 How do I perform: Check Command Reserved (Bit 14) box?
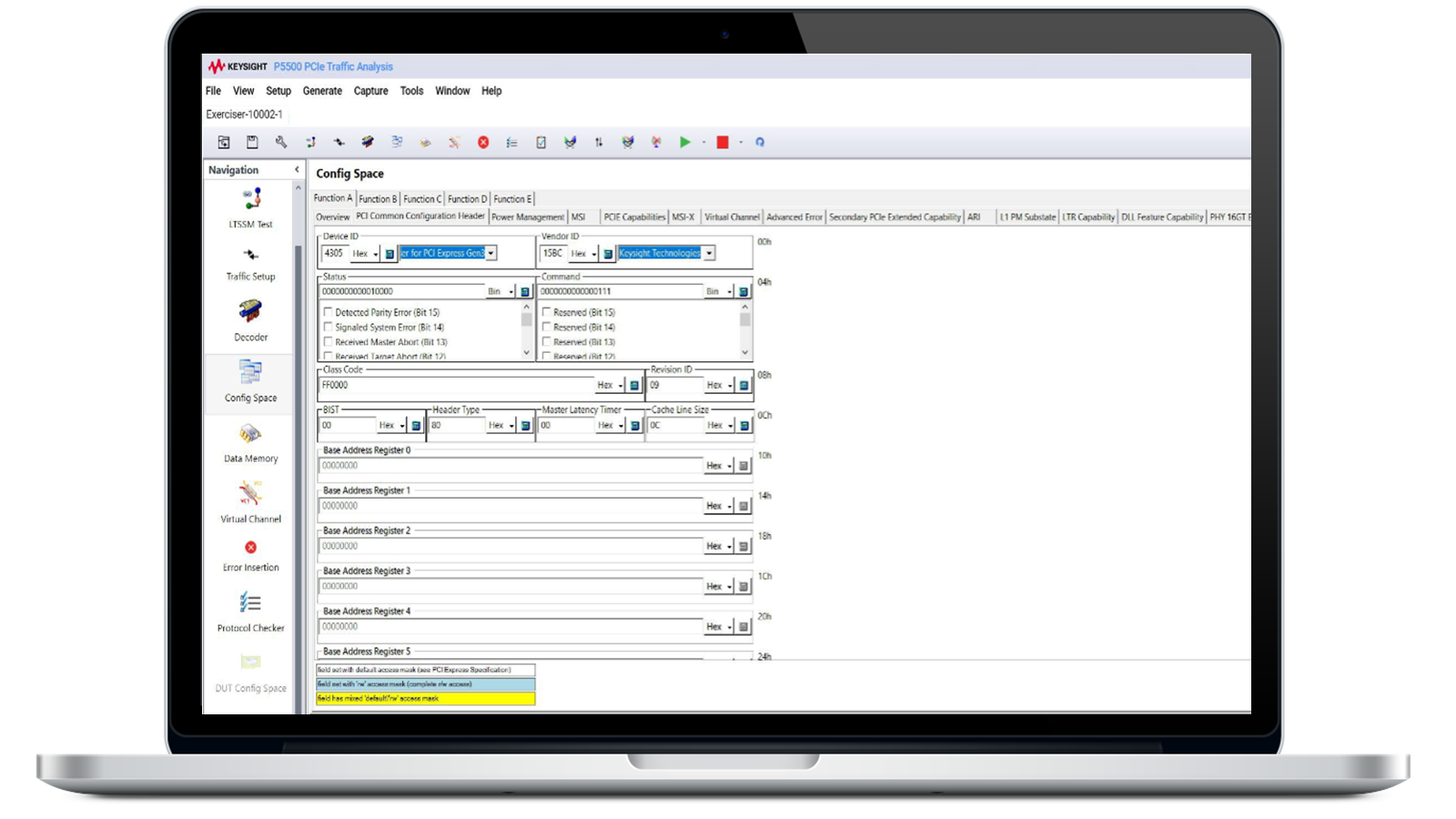pos(547,327)
